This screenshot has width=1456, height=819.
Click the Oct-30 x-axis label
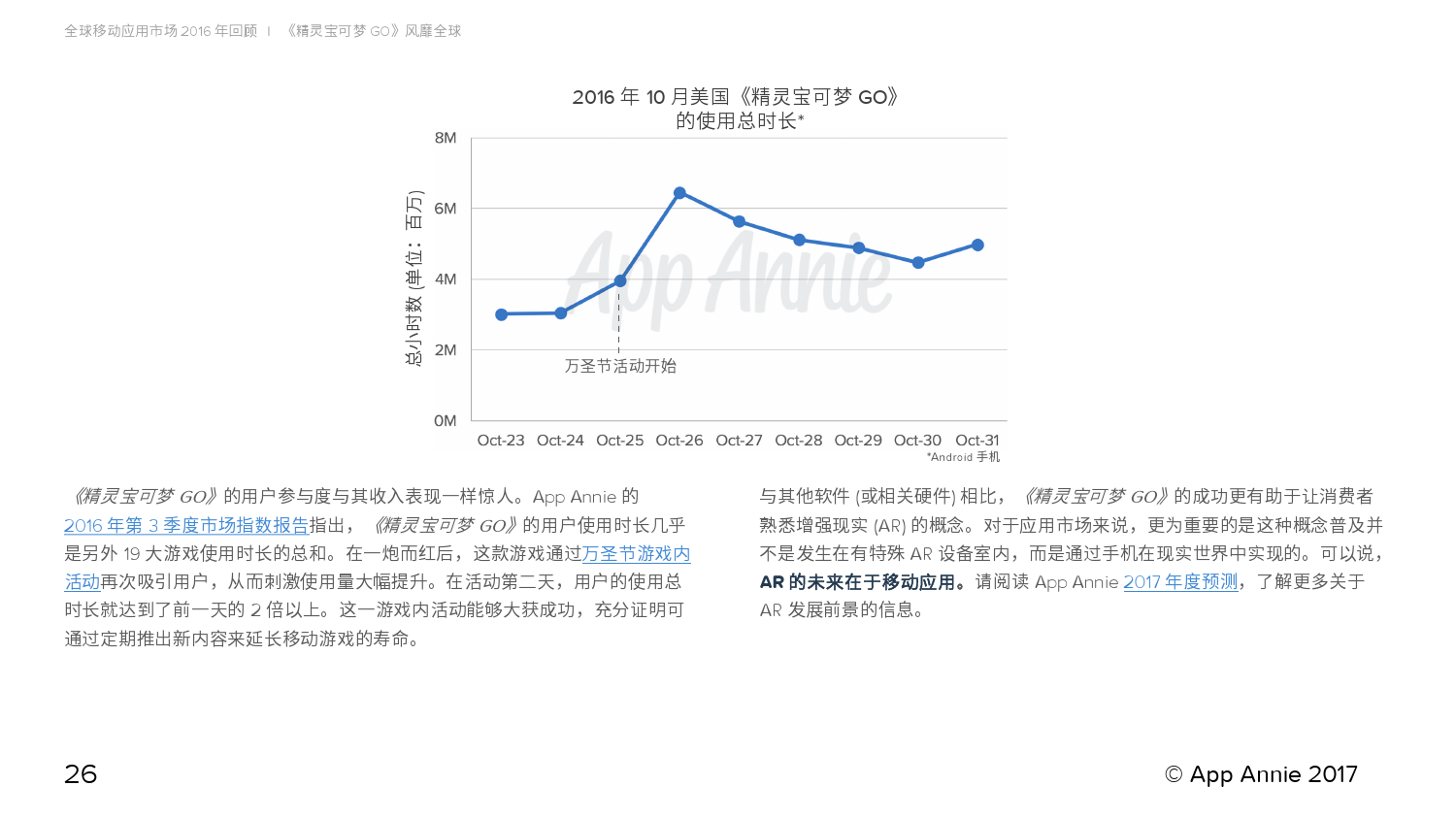(918, 441)
